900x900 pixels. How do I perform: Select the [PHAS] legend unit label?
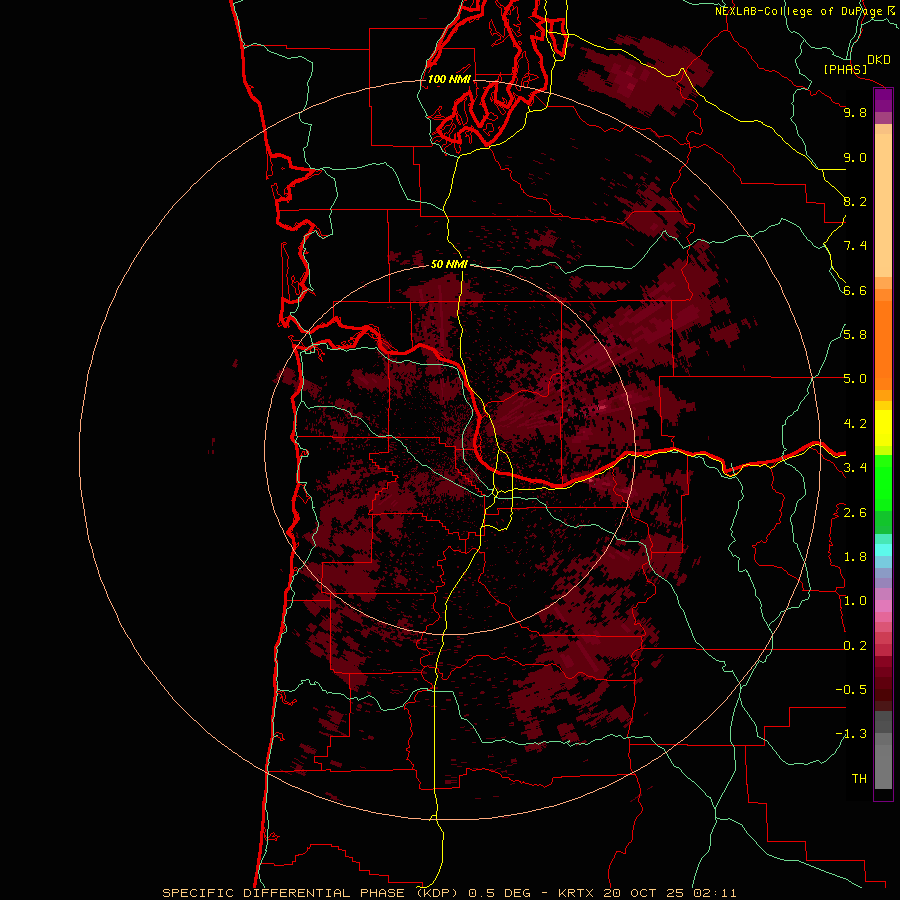(845, 70)
